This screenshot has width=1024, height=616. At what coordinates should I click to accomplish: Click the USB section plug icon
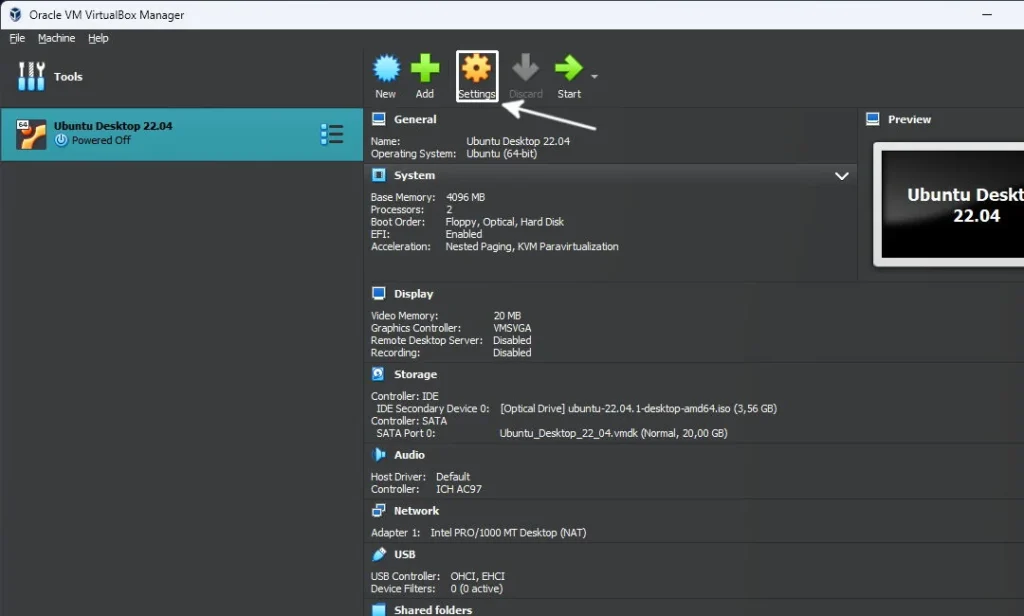tap(378, 554)
